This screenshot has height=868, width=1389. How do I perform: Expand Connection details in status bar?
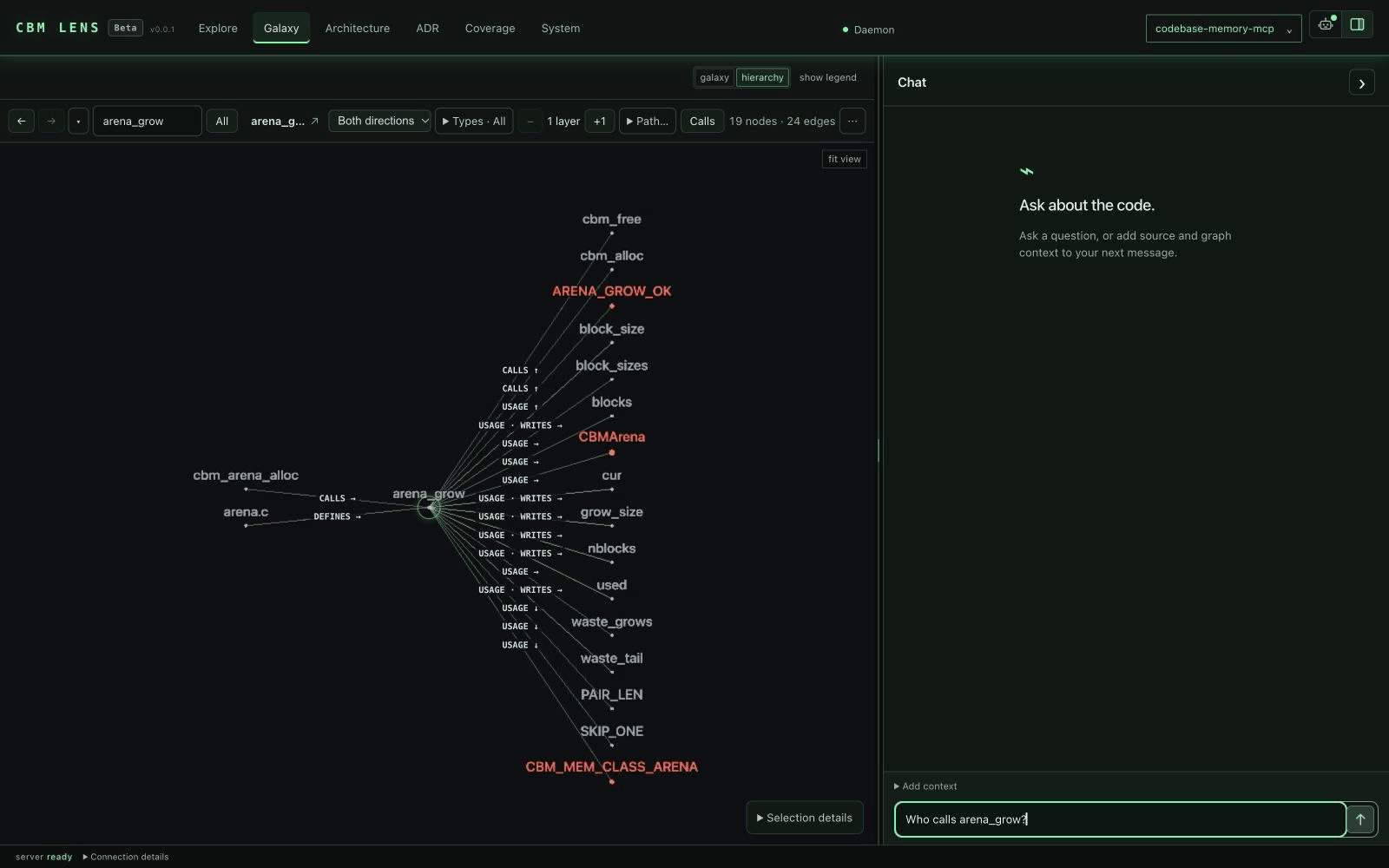click(x=126, y=857)
